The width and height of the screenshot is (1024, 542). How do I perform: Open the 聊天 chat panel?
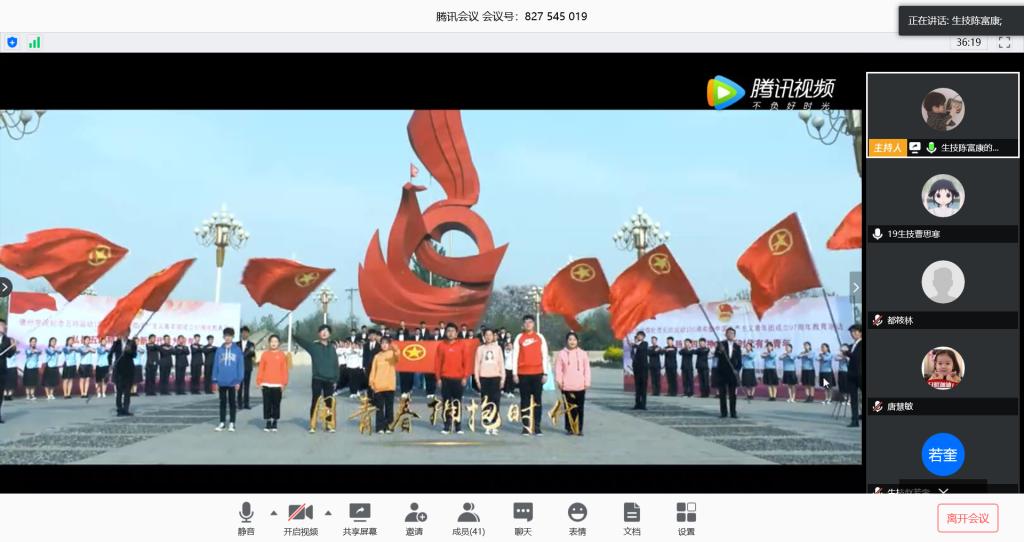[523, 518]
